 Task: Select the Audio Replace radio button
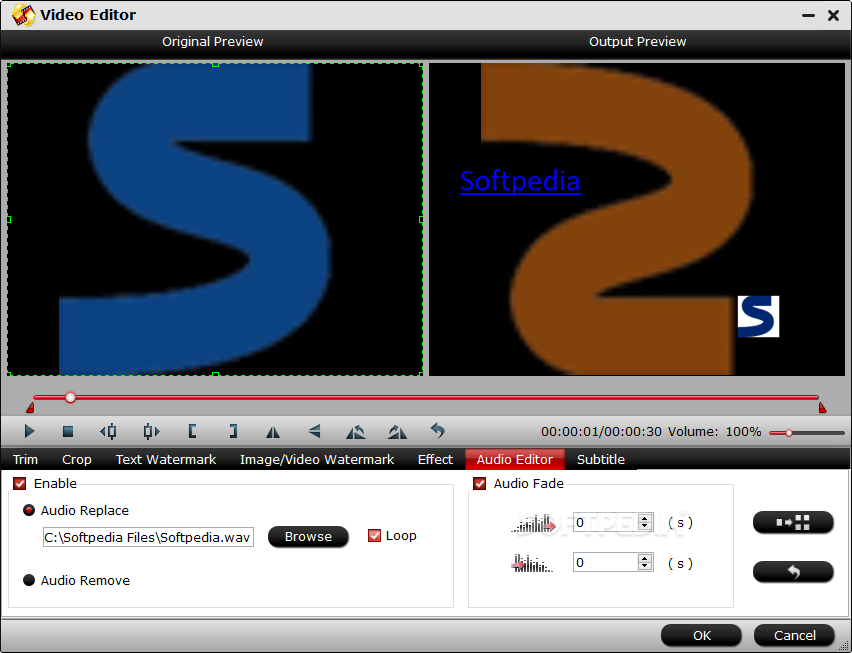(29, 510)
